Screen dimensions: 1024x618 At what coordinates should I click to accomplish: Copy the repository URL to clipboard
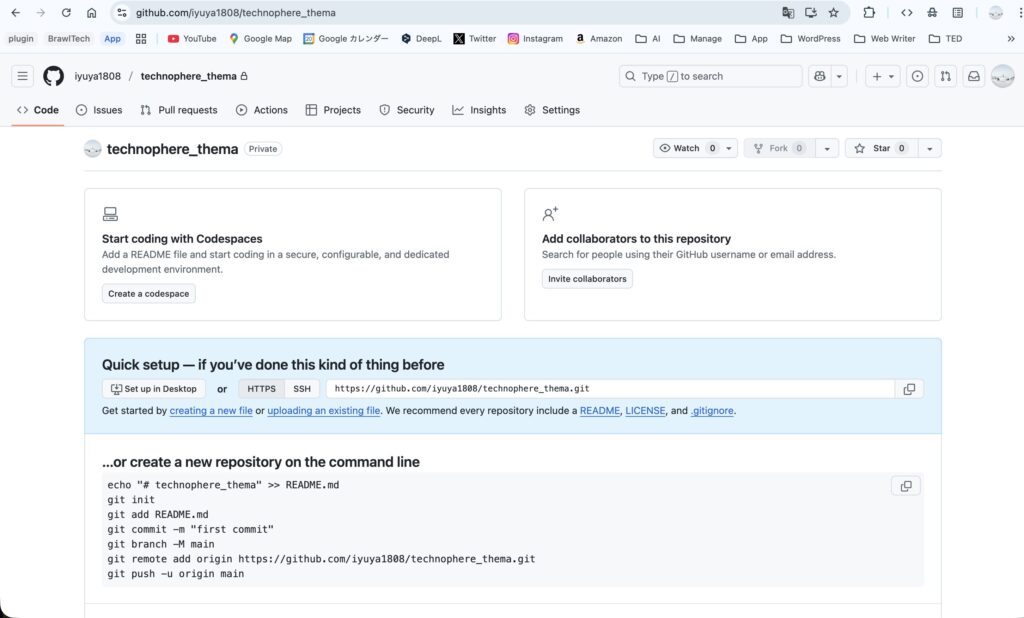tap(909, 389)
